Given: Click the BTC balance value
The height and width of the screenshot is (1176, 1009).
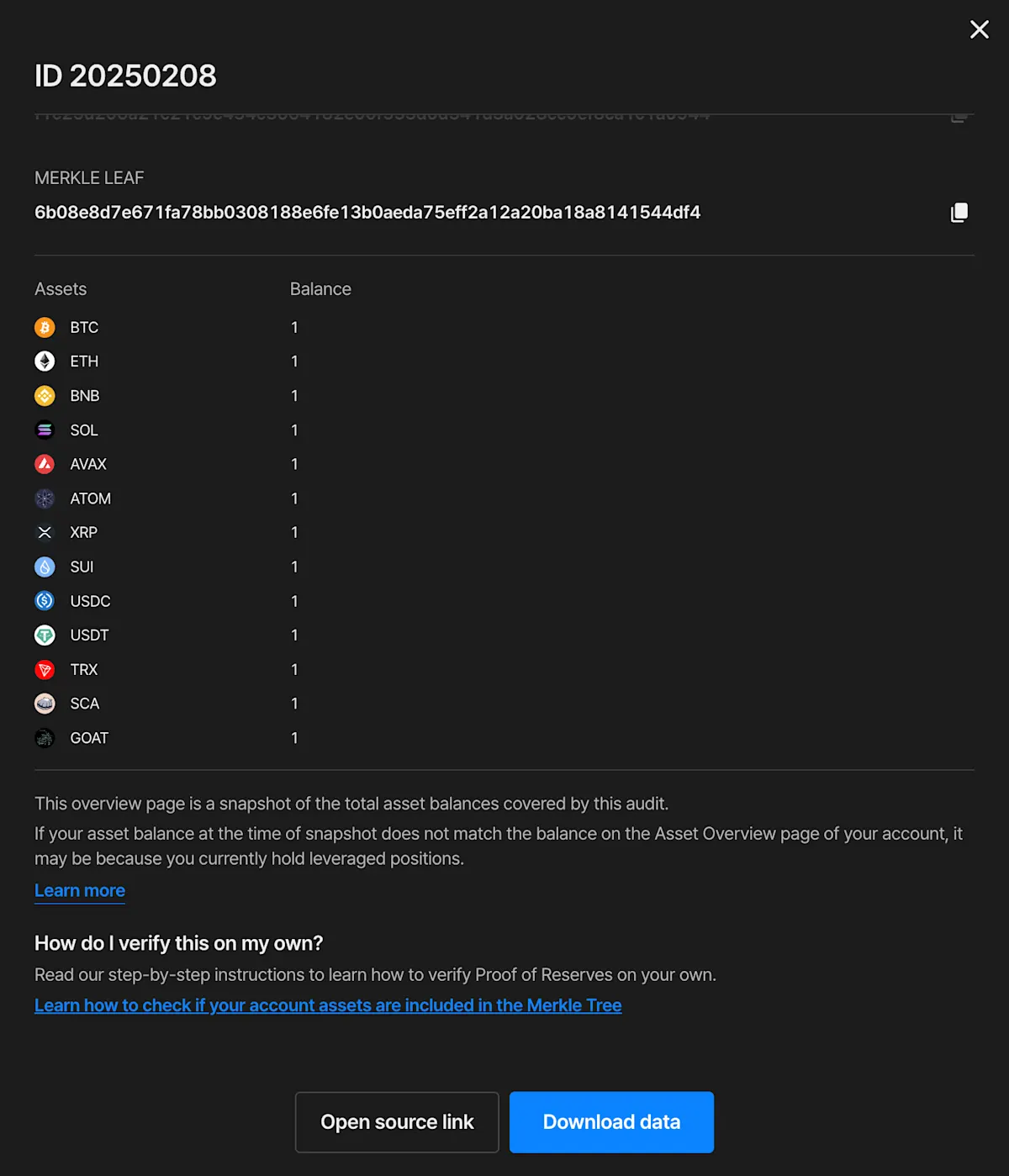Looking at the screenshot, I should pos(294,328).
